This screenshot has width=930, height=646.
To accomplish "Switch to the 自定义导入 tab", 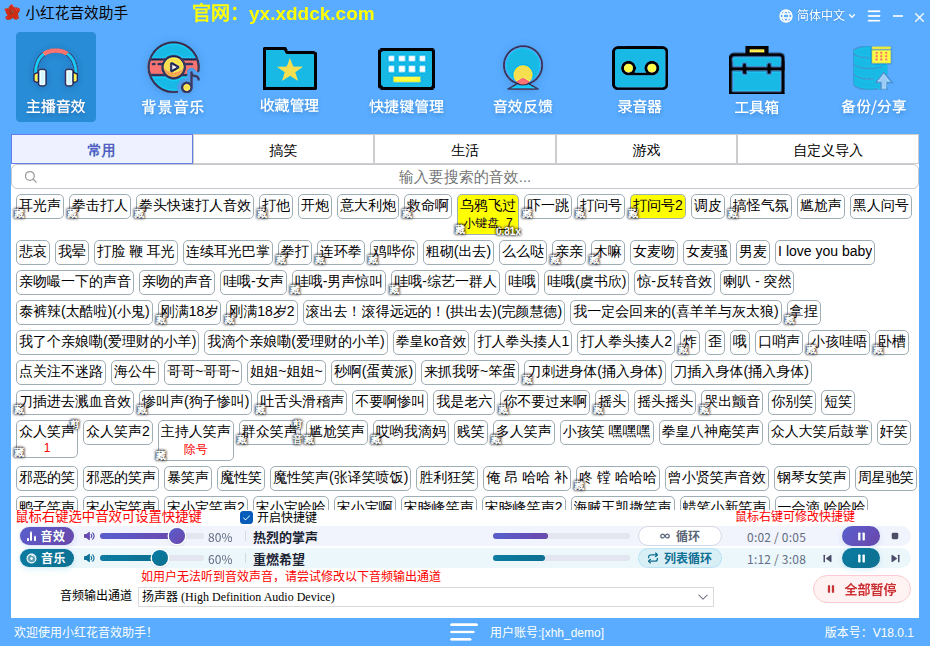I will coord(827,149).
